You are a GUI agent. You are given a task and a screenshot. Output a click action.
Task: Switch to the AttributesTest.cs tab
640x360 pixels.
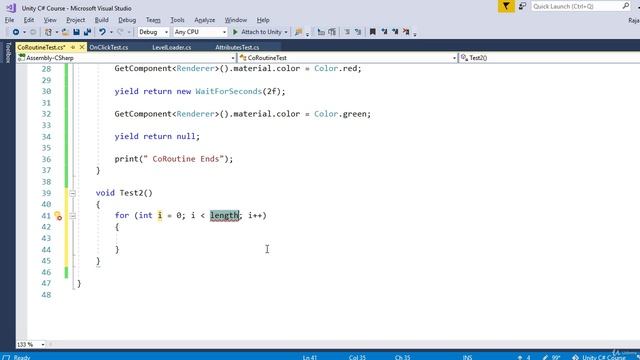click(x=237, y=47)
